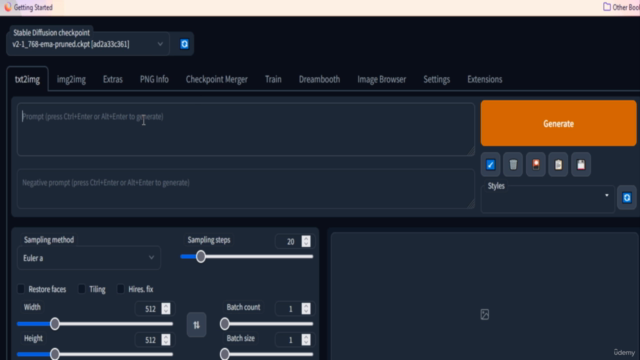Switch to the img2img tab
The image size is (640, 360).
point(71,79)
